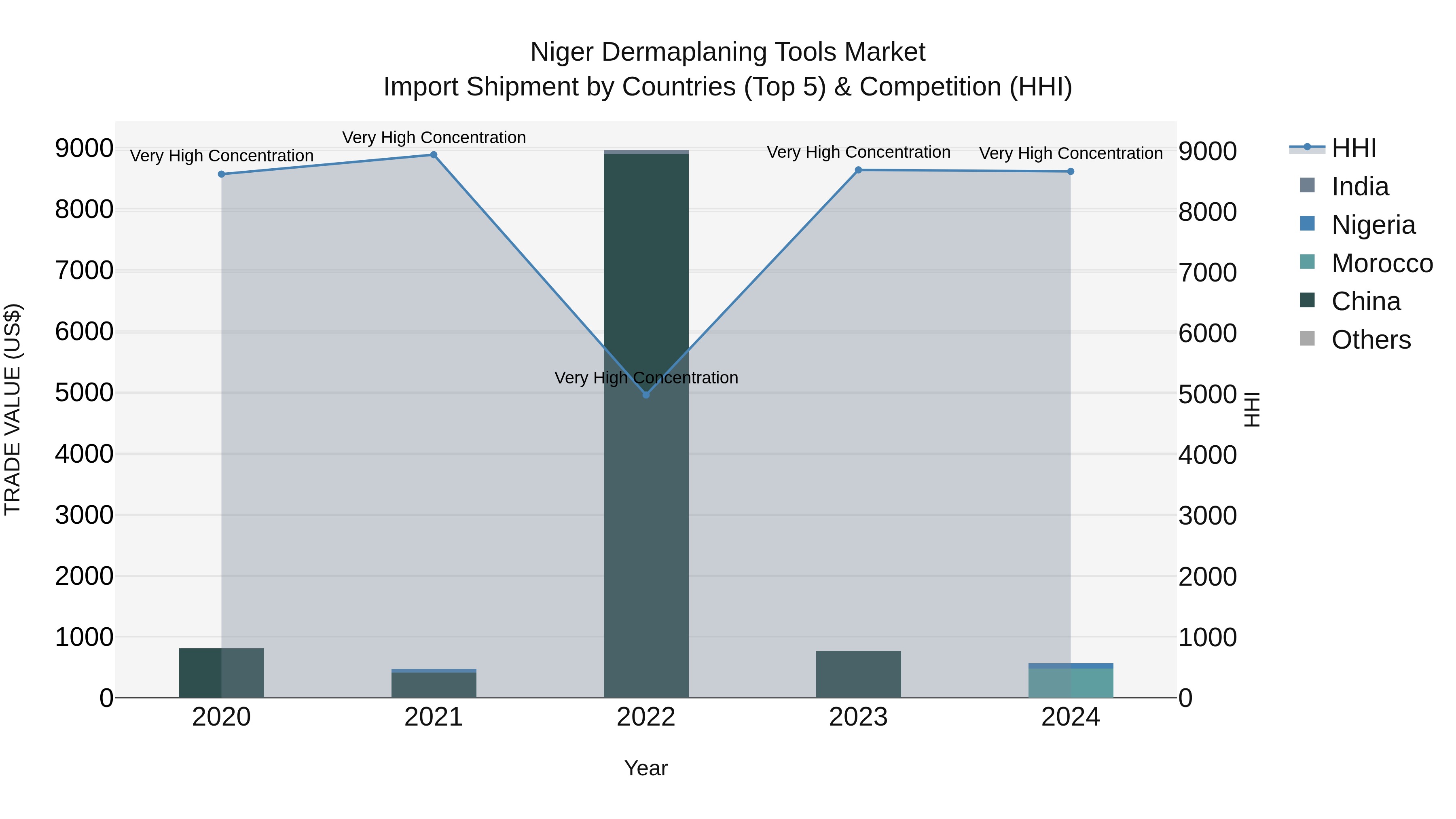Viewport: 1456px width, 819px height.
Task: Toggle the India legend entry
Action: 1344,186
